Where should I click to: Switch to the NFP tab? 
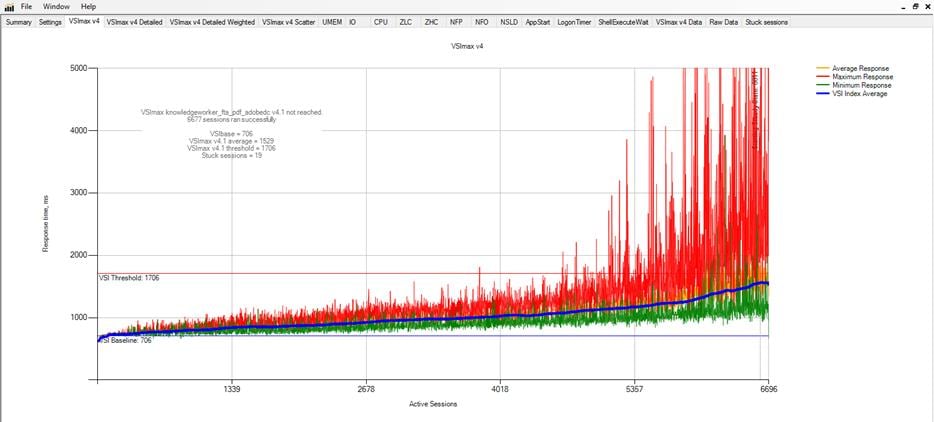(456, 22)
